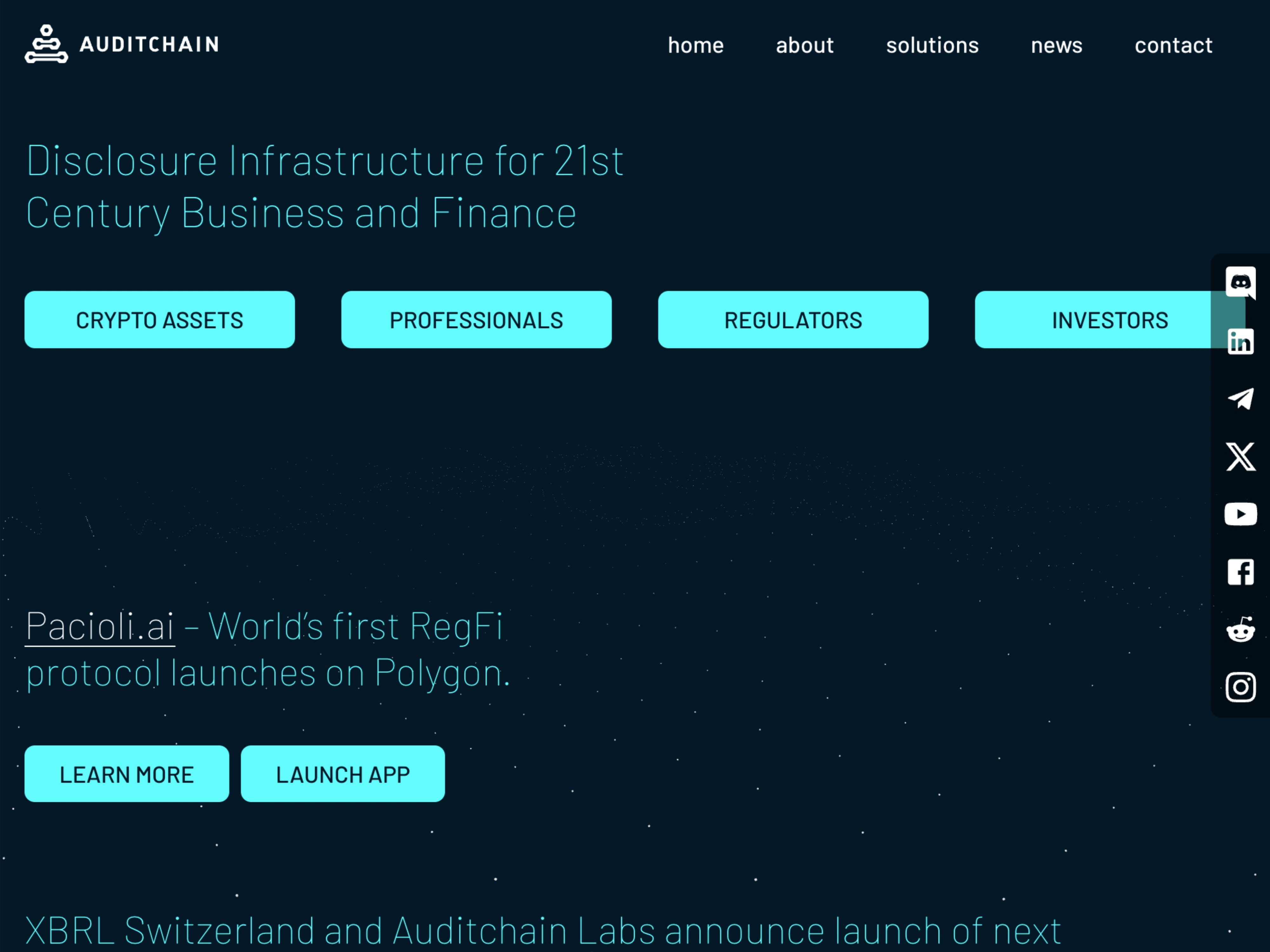Select the news menu item
This screenshot has width=1270, height=952.
tap(1056, 45)
